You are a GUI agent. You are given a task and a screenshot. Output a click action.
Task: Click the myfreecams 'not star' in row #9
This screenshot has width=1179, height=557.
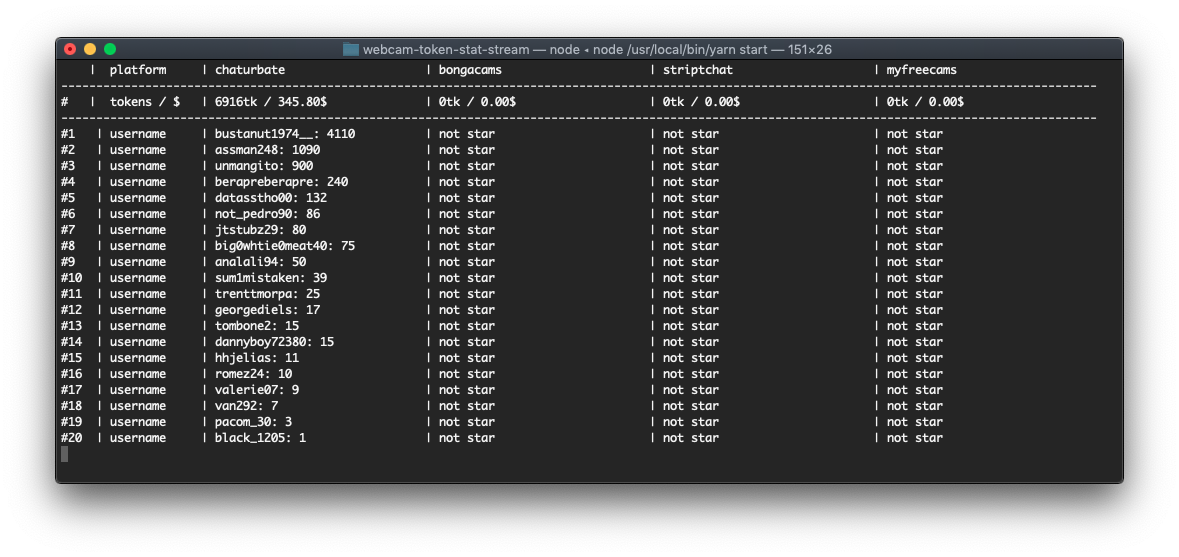[x=914, y=262]
